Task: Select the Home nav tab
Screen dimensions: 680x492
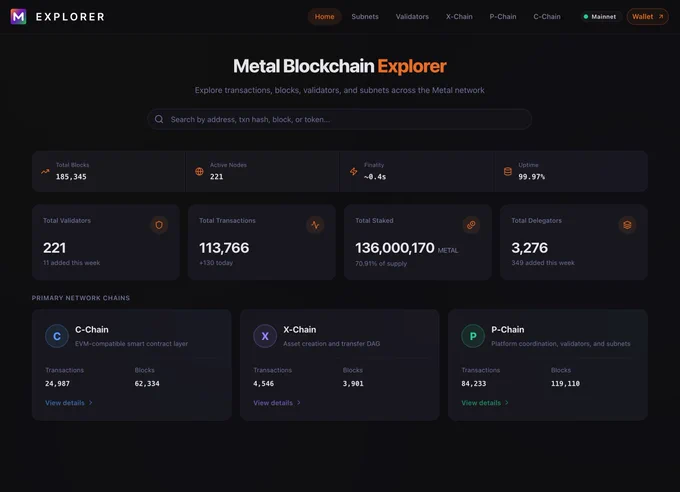Action: (324, 16)
